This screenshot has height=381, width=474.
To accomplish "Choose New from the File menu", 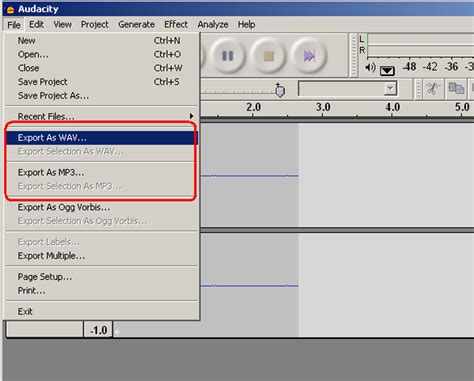I will pyautogui.click(x=102, y=41).
